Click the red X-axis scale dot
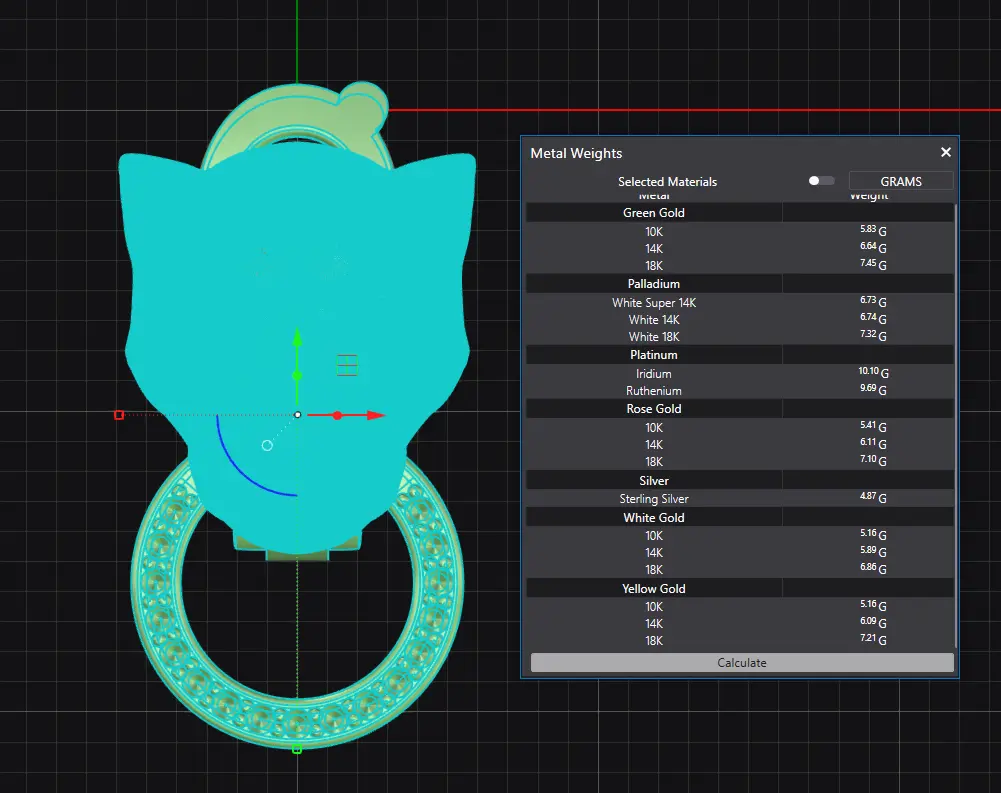The width and height of the screenshot is (1001, 793). pyautogui.click(x=337, y=416)
